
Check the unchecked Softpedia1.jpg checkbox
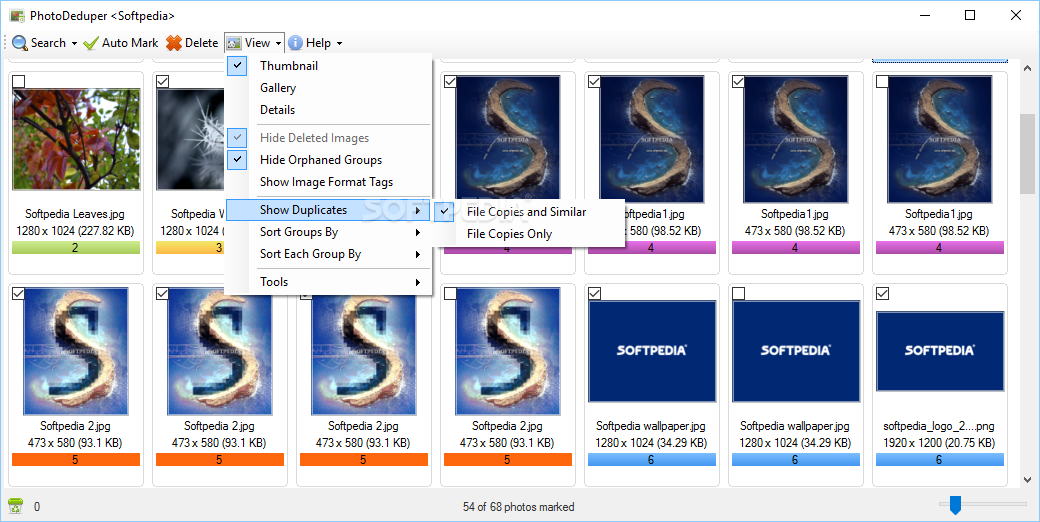click(x=882, y=82)
